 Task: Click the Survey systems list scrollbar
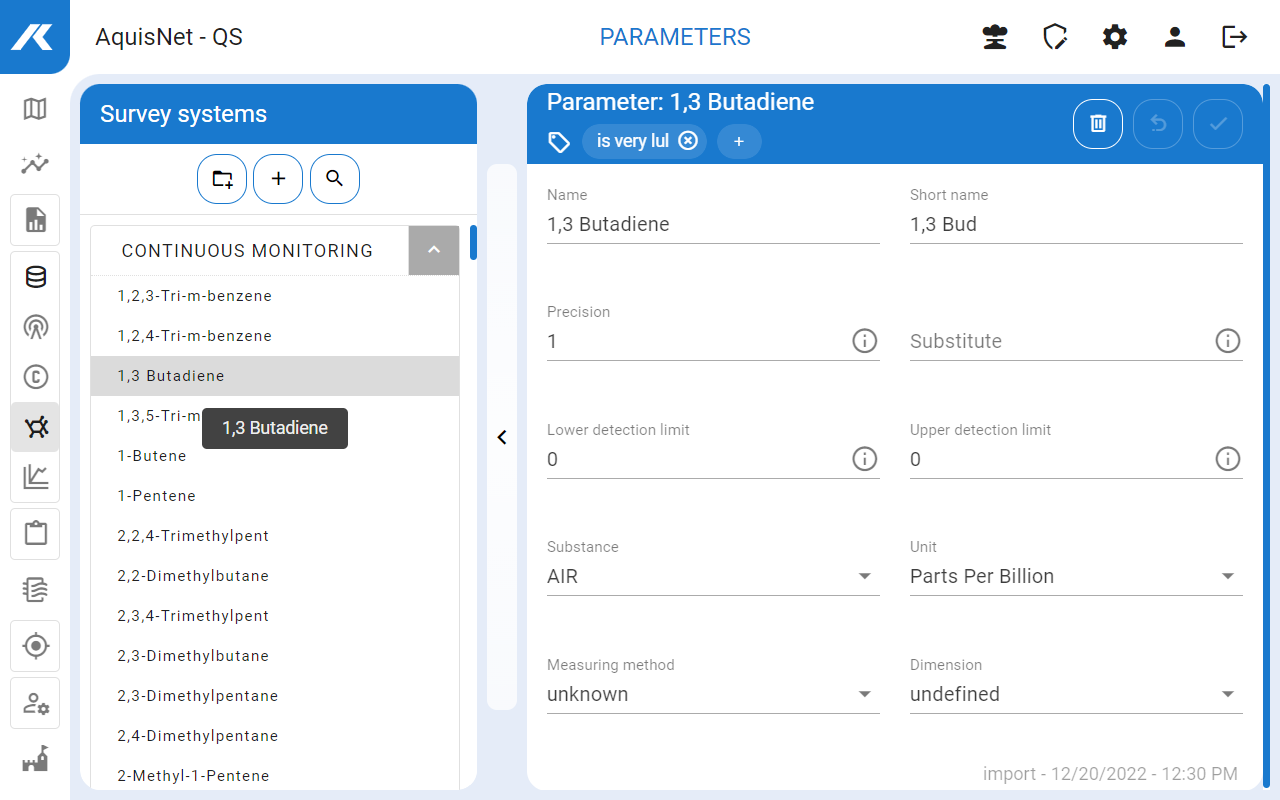pyautogui.click(x=473, y=243)
